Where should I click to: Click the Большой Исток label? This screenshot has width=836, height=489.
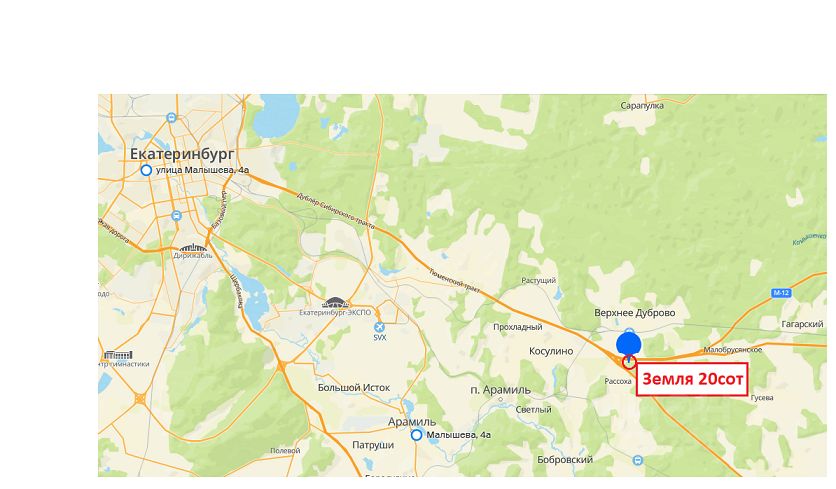pyautogui.click(x=353, y=388)
